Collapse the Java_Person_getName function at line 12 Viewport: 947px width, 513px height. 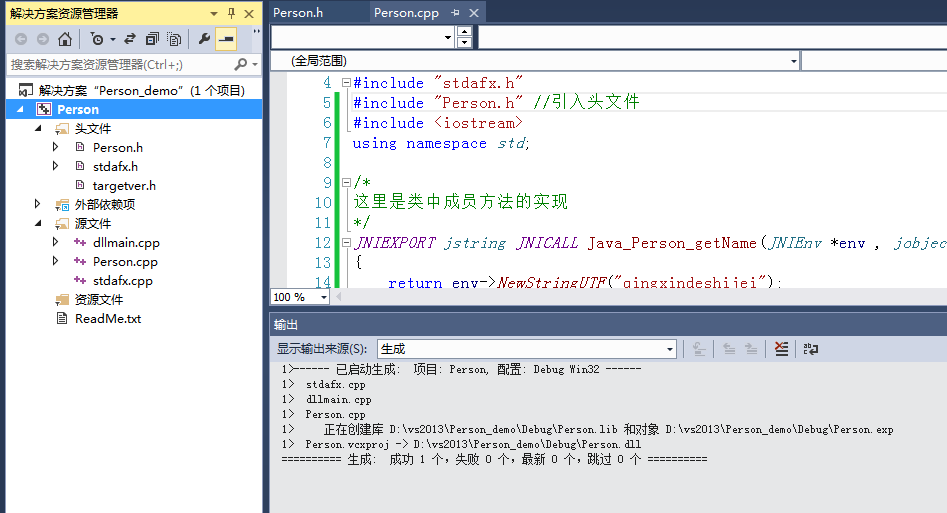point(346,242)
